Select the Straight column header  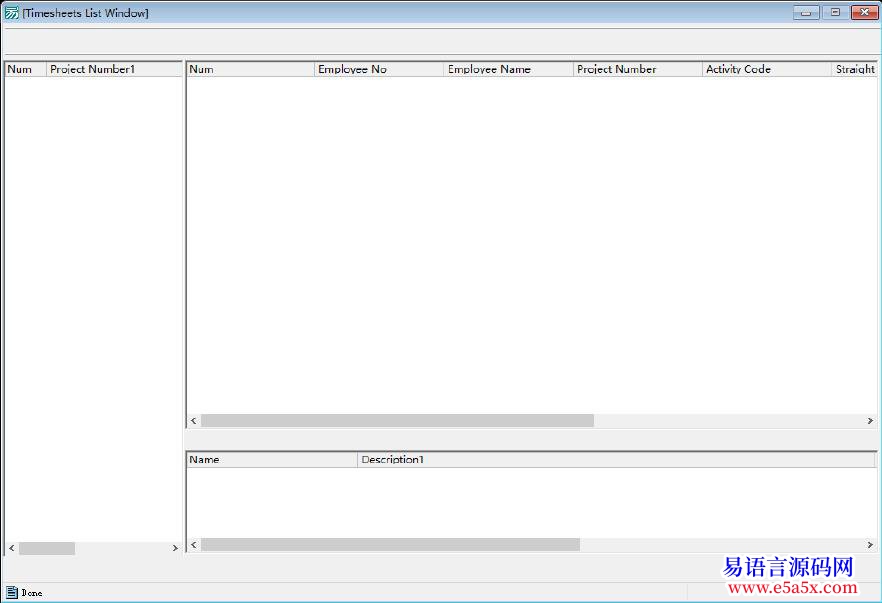855,69
